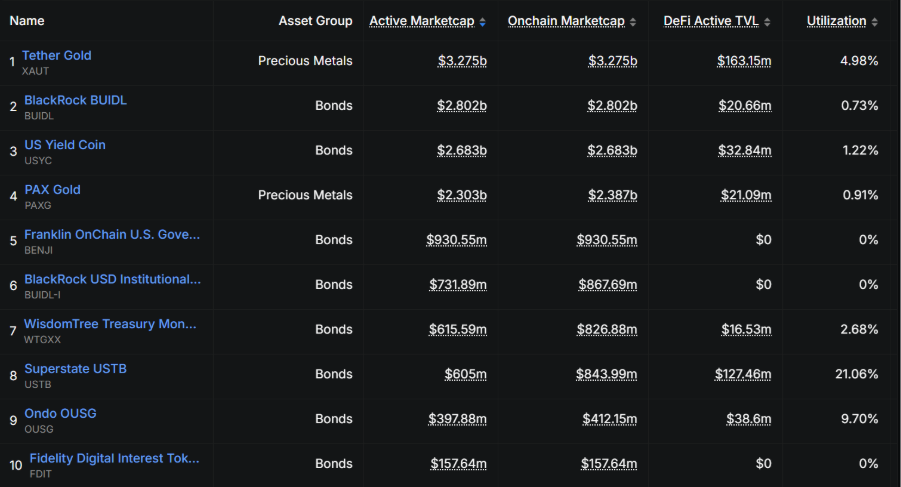Click PAX Gold's $2.387b Onchain Marketcap
This screenshot has width=901, height=487.
pyautogui.click(x=612, y=195)
